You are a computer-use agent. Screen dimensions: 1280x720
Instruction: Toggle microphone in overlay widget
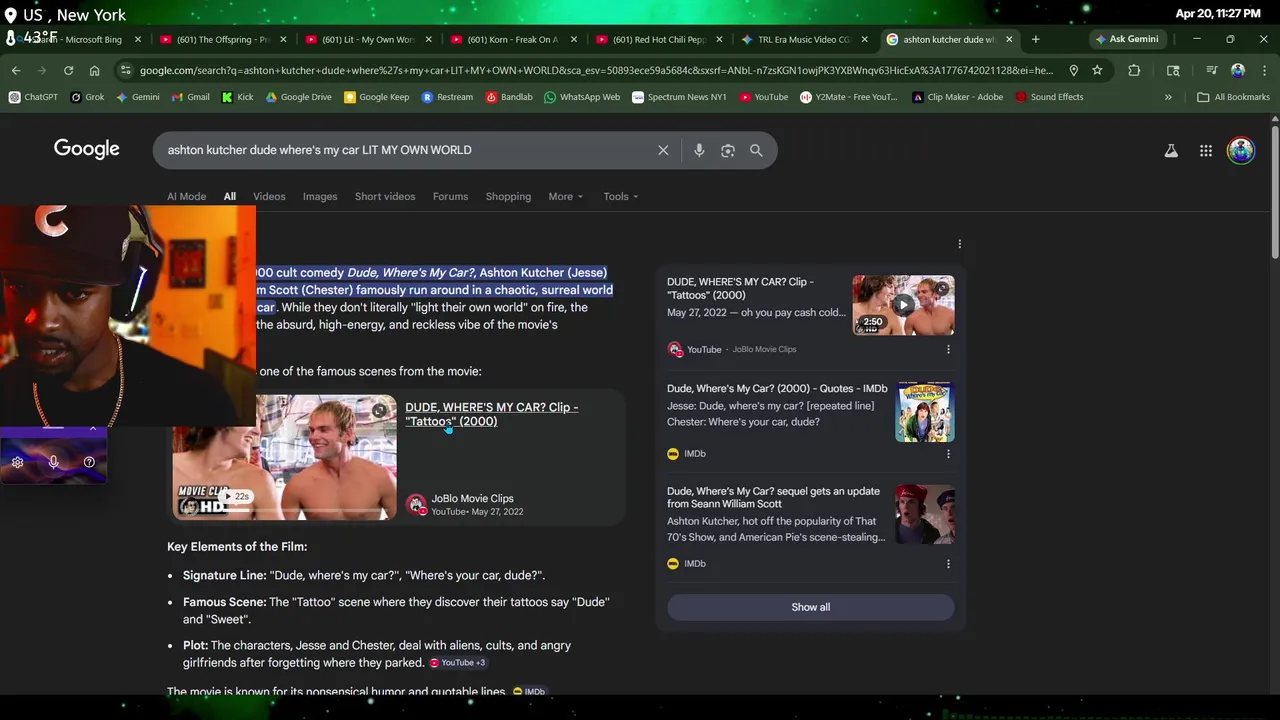[53, 462]
